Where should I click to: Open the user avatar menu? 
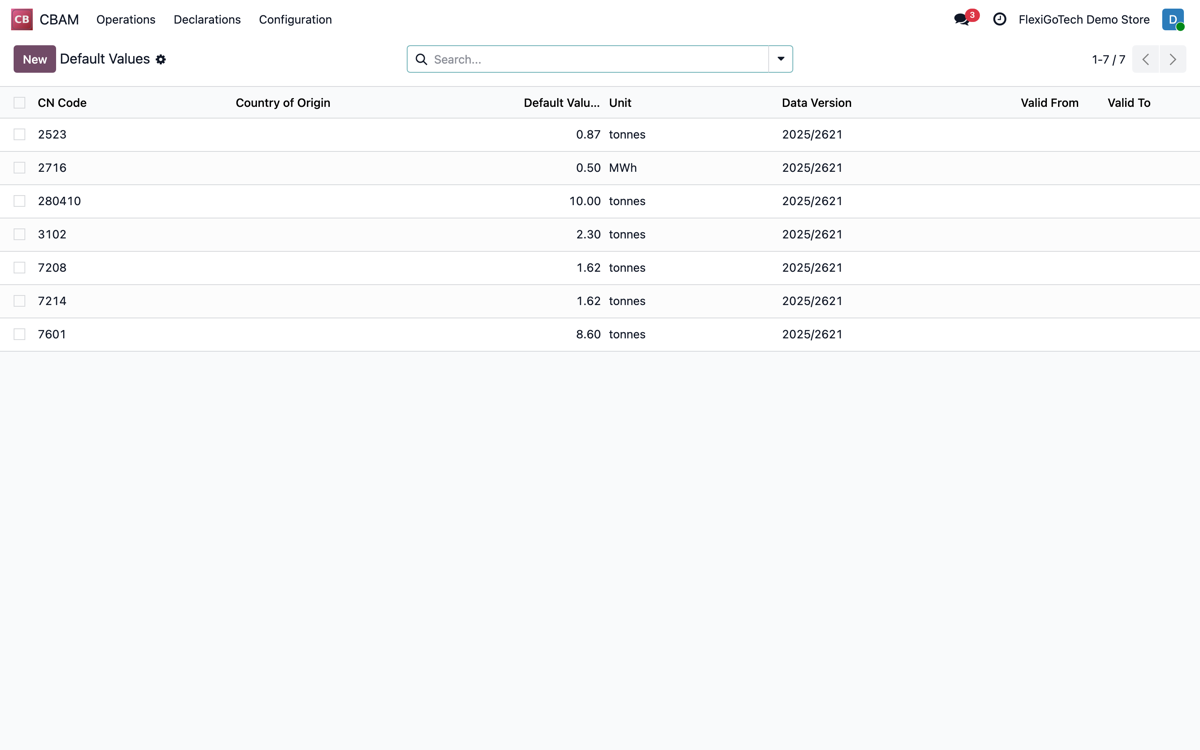point(1173,19)
